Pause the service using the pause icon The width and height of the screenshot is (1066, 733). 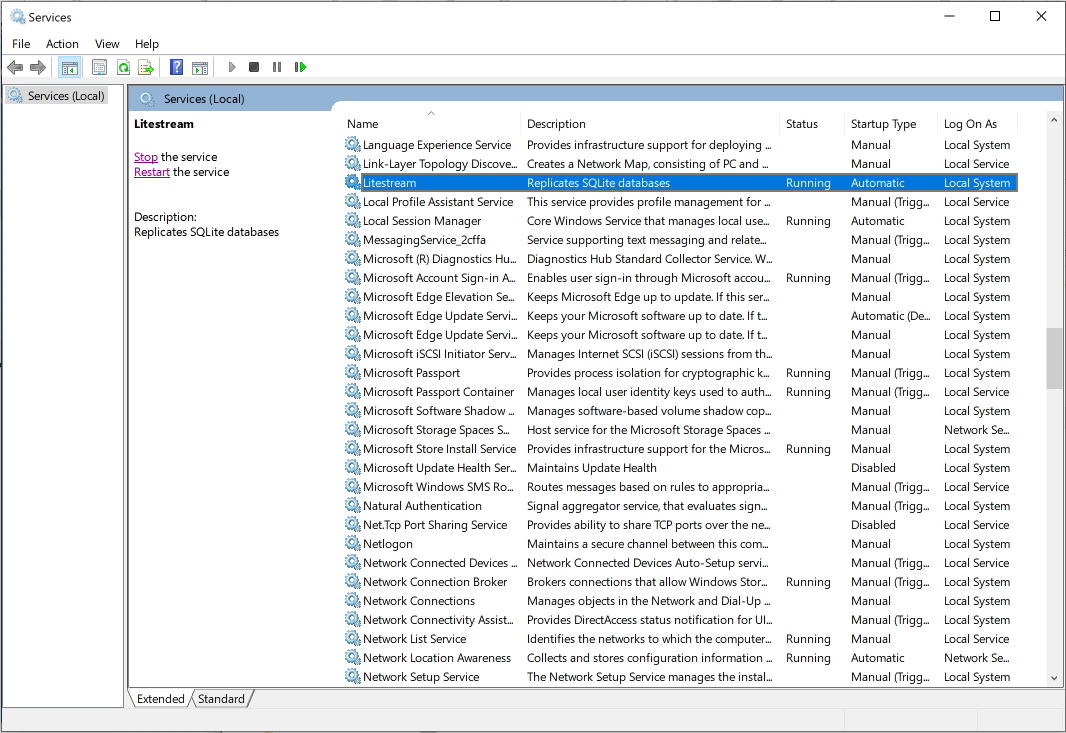tap(277, 67)
